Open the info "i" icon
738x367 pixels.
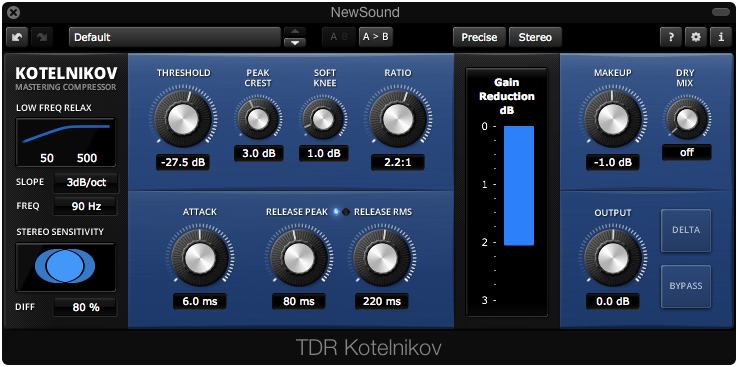[721, 37]
